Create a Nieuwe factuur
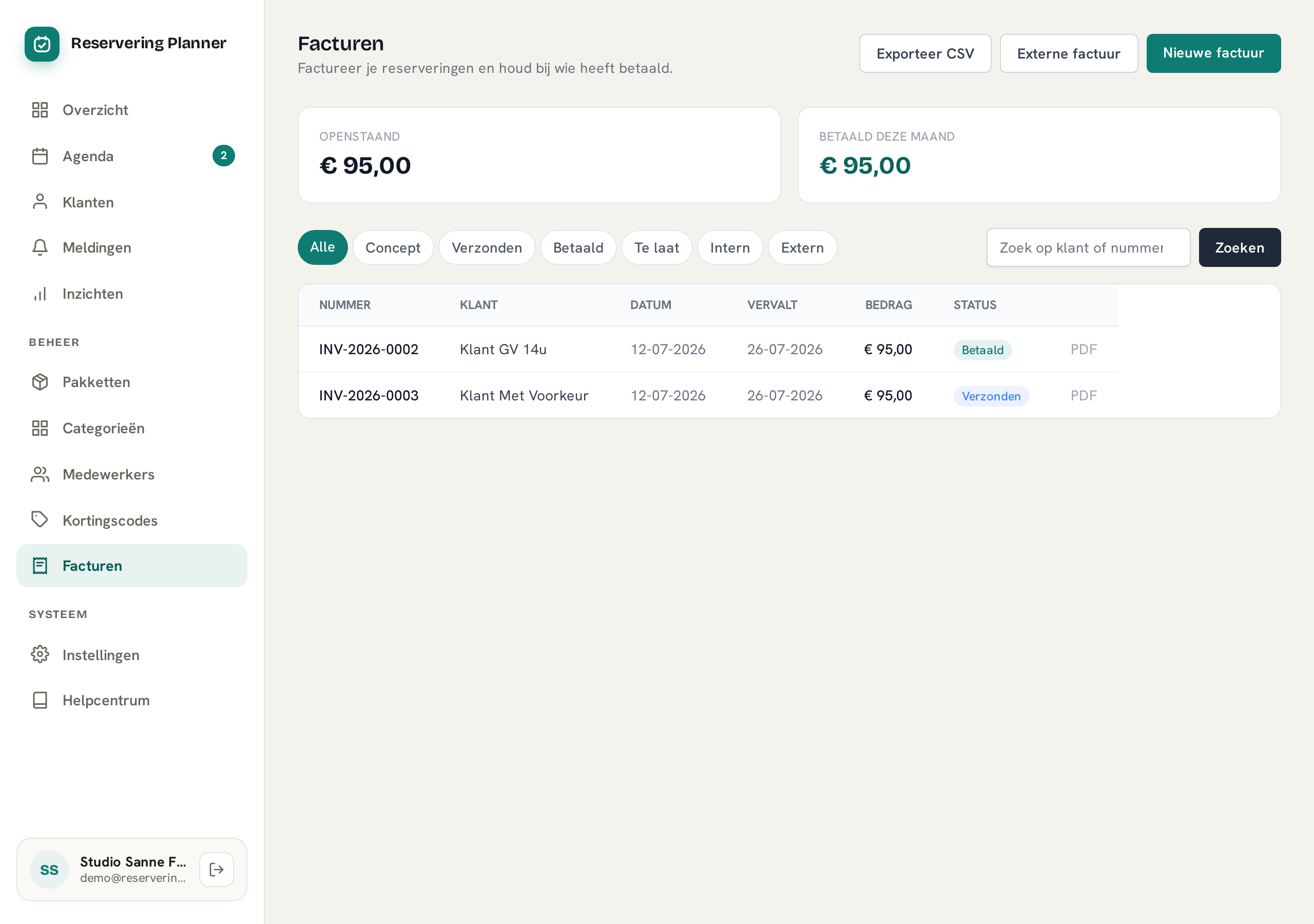 pos(1213,53)
